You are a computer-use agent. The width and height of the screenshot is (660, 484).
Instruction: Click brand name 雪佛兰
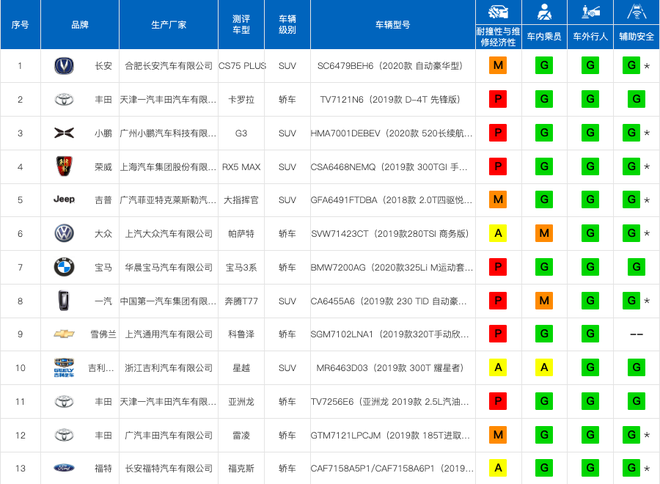pyautogui.click(x=103, y=334)
